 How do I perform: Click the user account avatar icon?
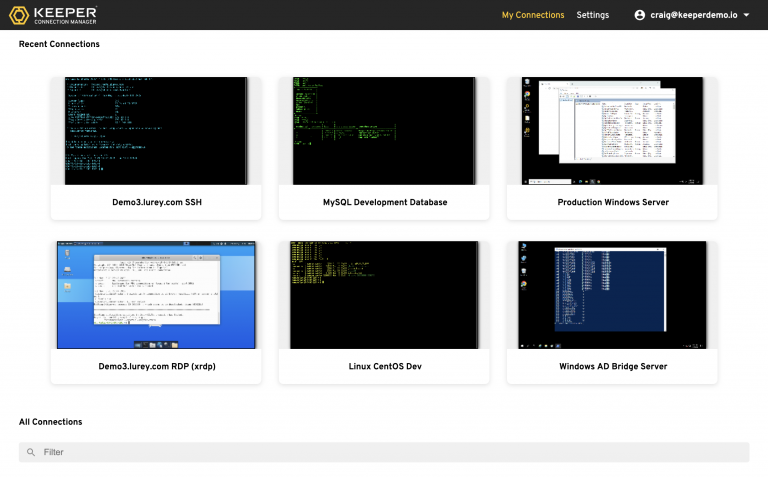(640, 15)
